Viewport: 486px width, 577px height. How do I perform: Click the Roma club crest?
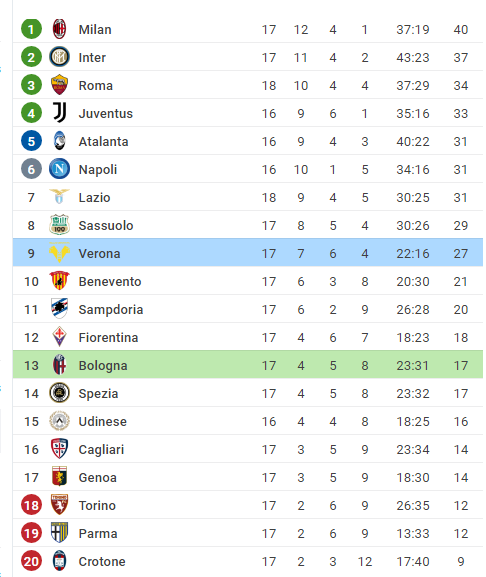(x=59, y=85)
